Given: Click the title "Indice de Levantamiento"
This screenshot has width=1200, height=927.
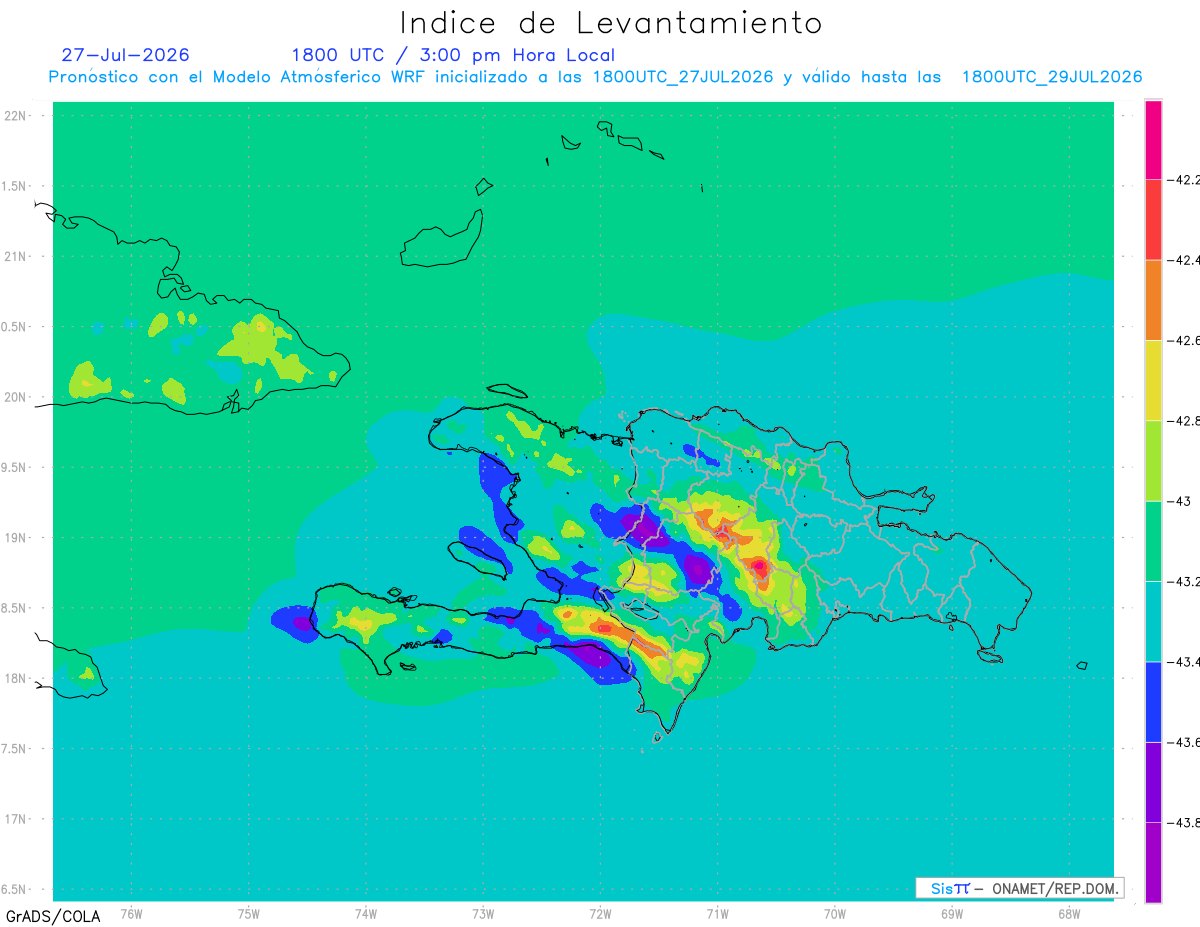Looking at the screenshot, I should click(x=611, y=22).
